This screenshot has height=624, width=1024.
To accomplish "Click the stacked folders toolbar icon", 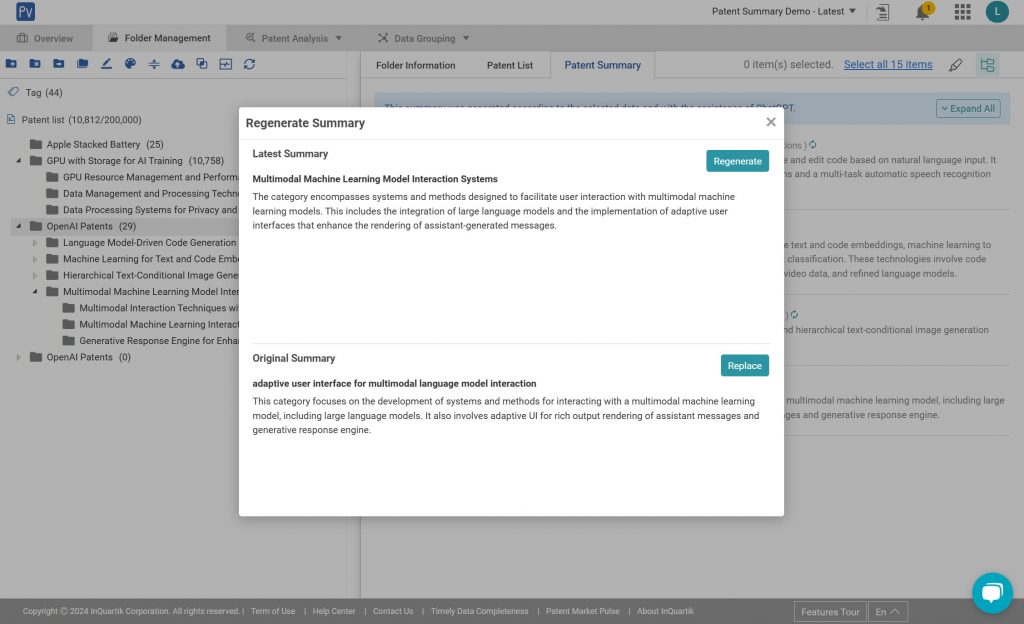I will pyautogui.click(x=82, y=64).
